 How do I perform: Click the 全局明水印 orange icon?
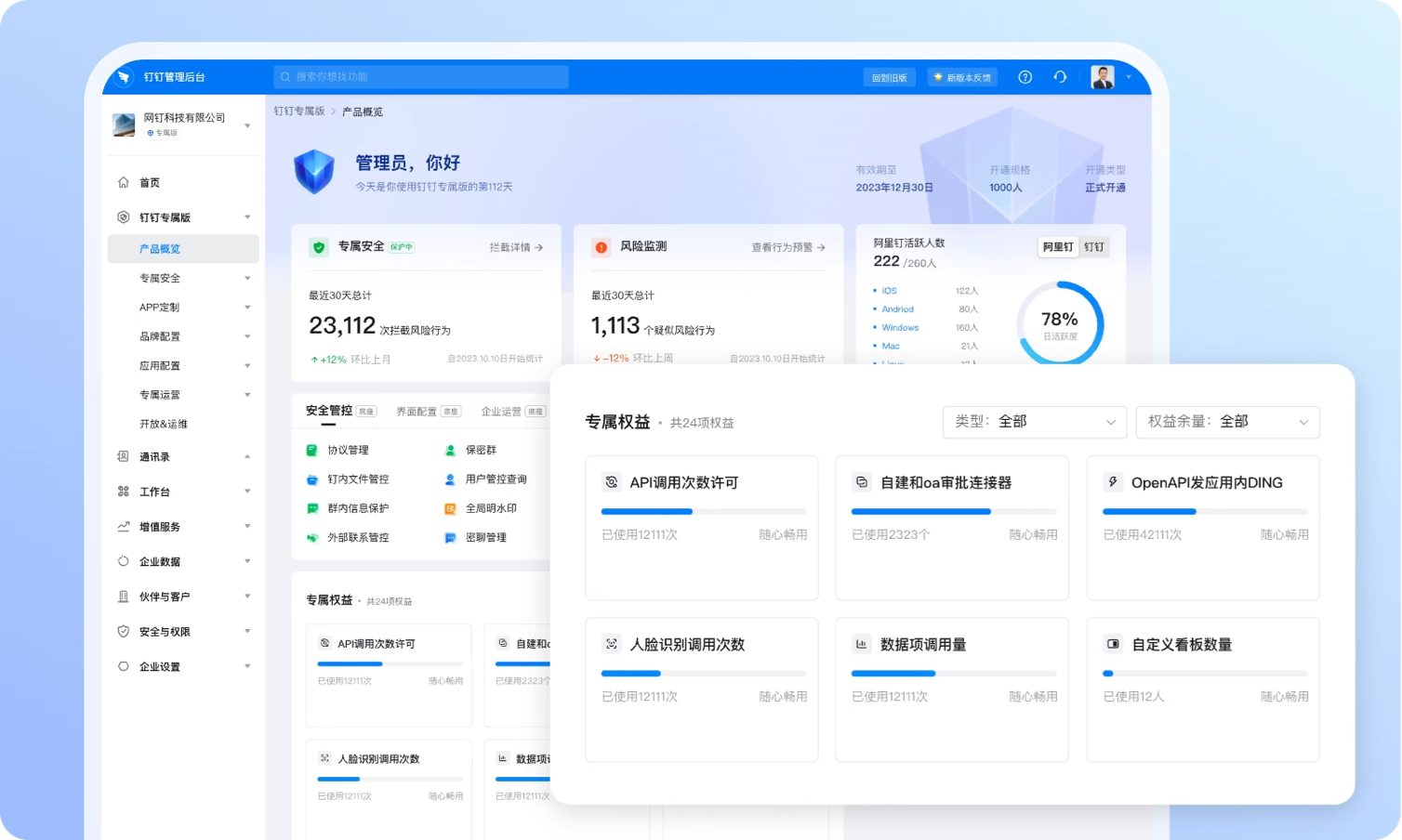(450, 508)
